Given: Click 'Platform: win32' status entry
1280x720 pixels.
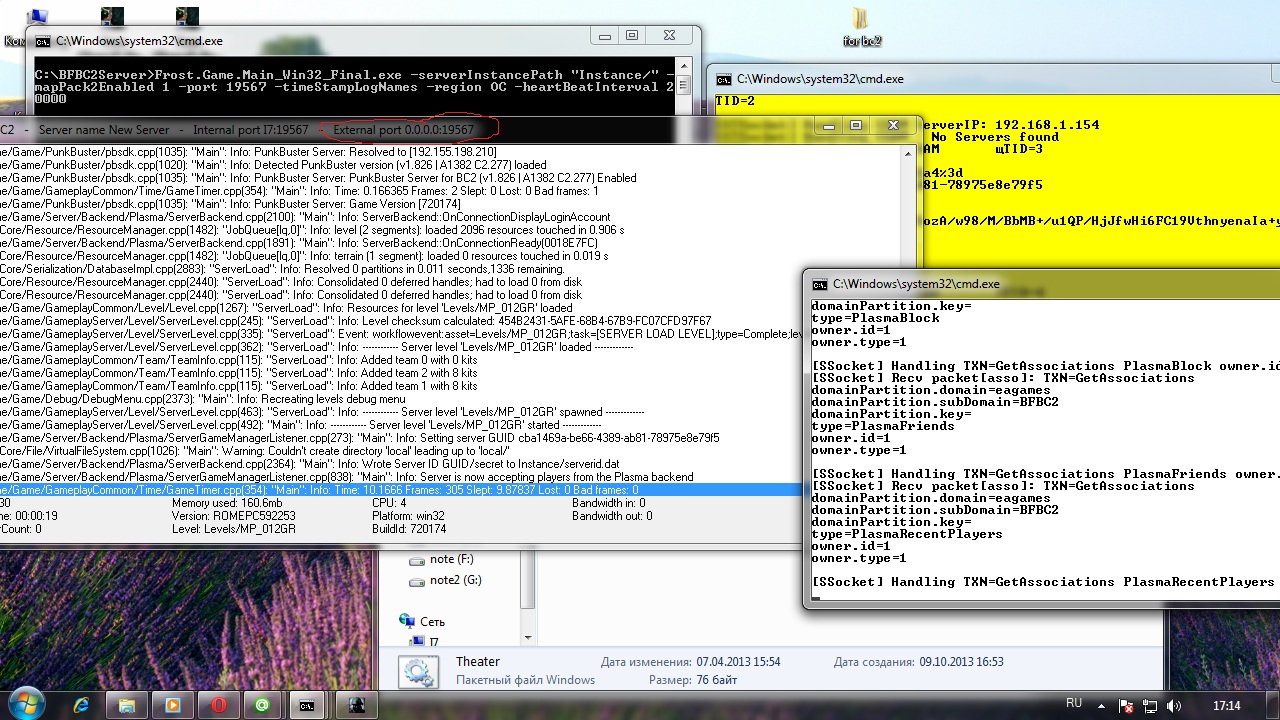Looking at the screenshot, I should [408, 516].
